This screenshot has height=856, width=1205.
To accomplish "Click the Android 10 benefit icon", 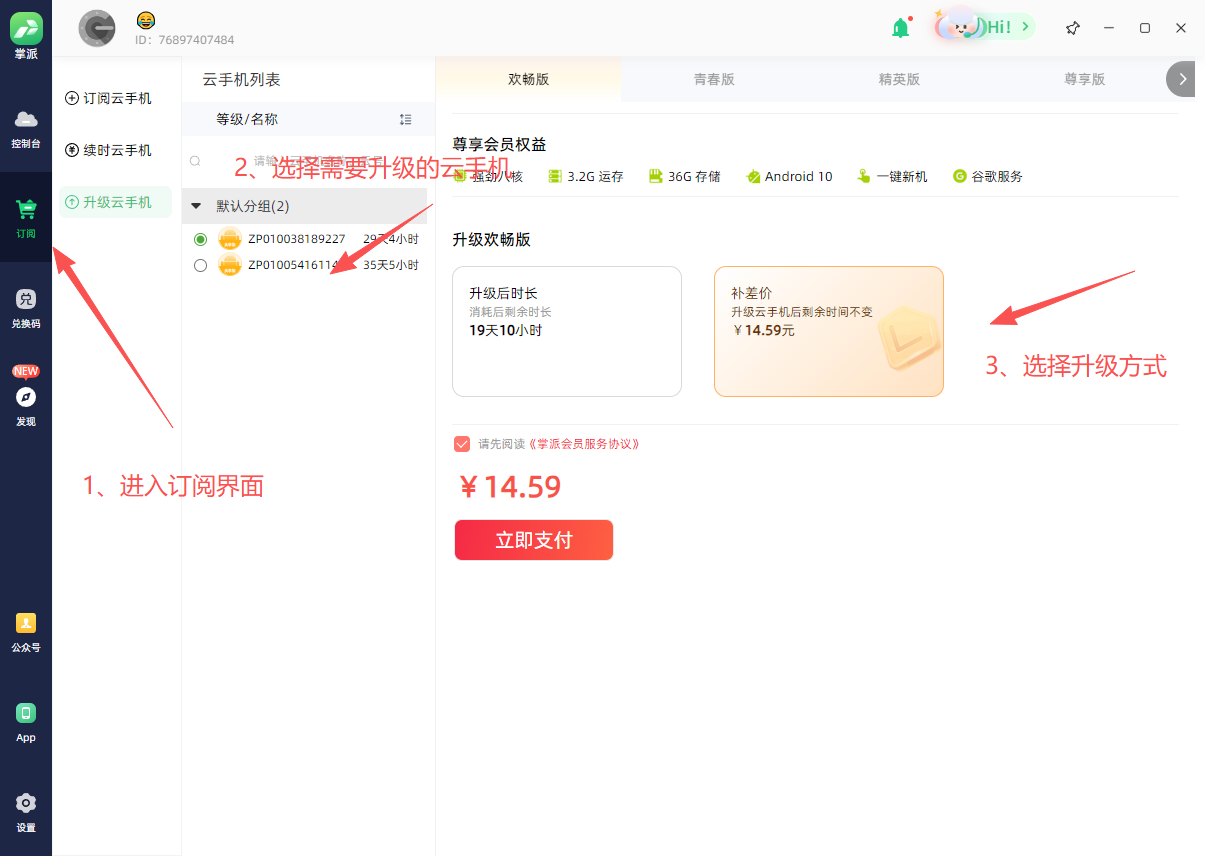I will [754, 176].
